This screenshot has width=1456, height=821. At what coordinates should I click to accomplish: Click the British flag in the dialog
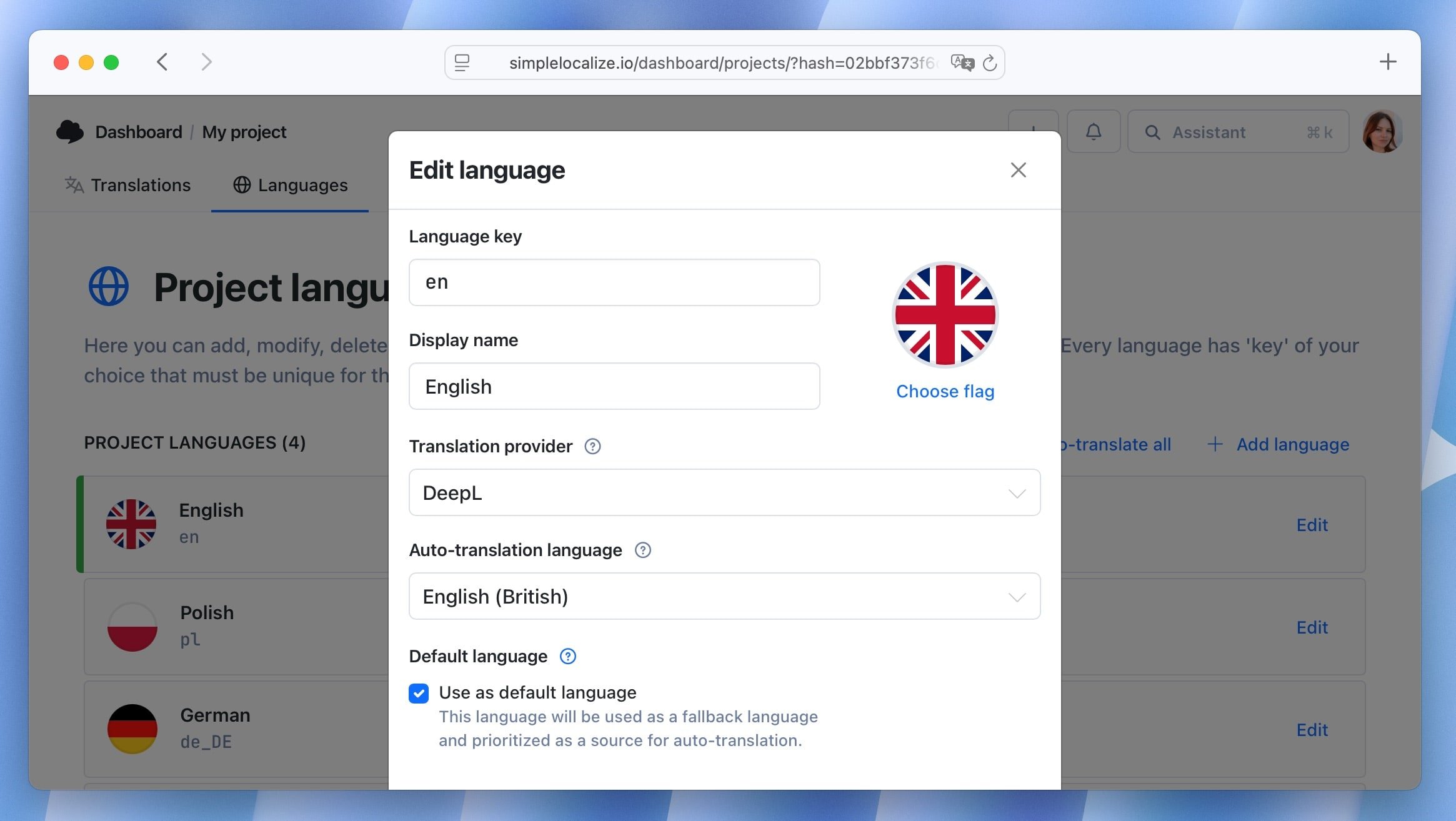click(945, 315)
